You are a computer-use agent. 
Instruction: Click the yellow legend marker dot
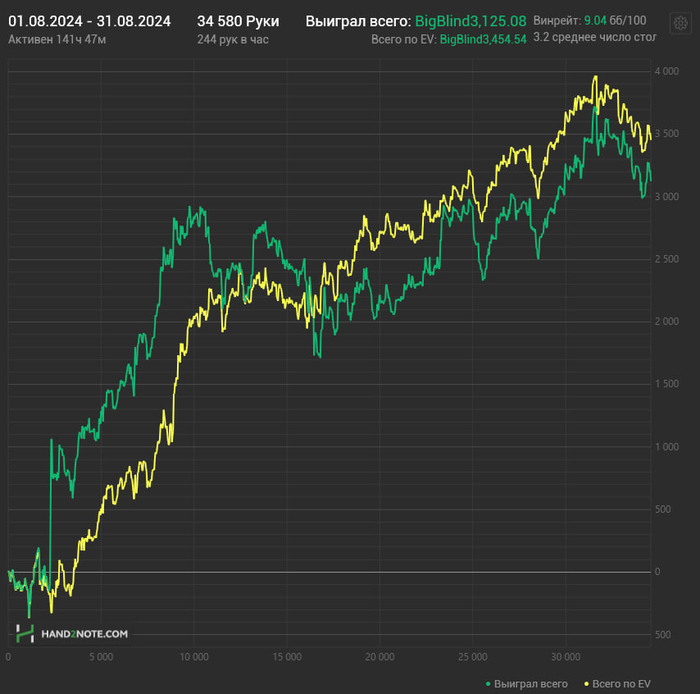(x=585, y=684)
